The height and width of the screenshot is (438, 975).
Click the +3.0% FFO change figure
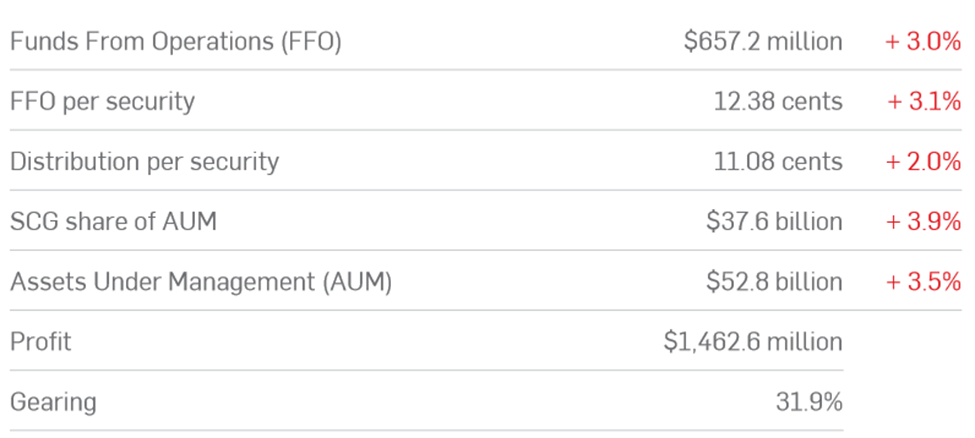tap(923, 42)
